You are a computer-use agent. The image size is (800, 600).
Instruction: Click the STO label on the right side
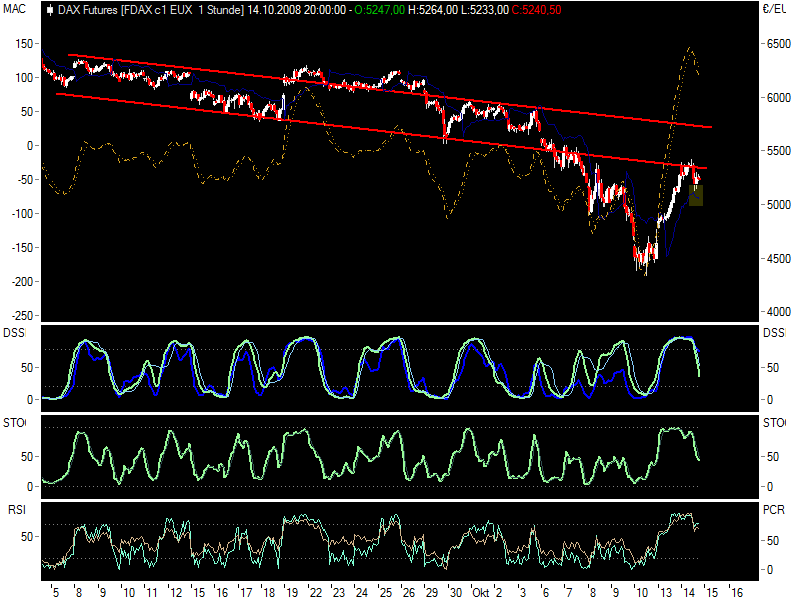[x=772, y=422]
